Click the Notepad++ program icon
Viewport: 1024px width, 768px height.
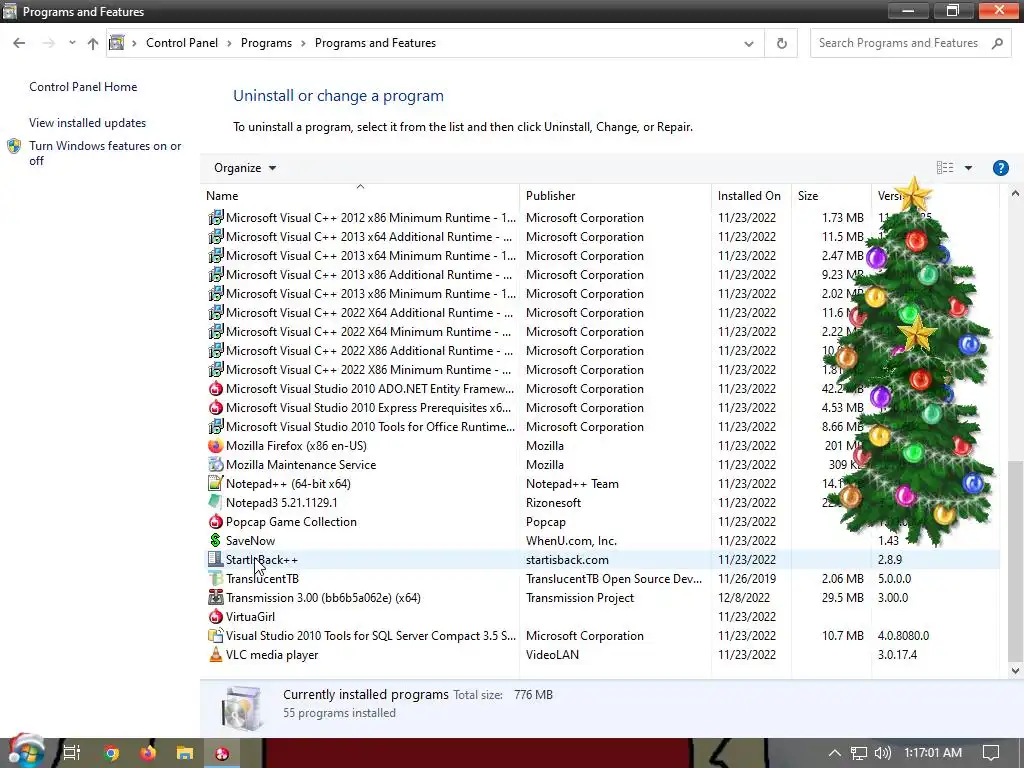(x=215, y=484)
